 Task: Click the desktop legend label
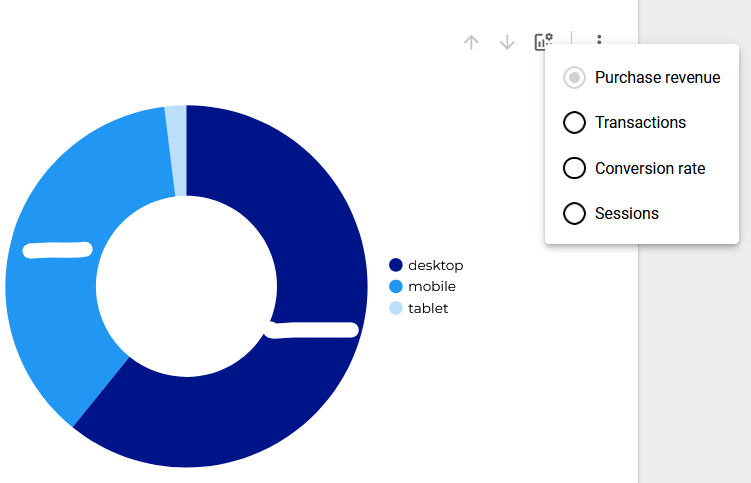pyautogui.click(x=435, y=265)
